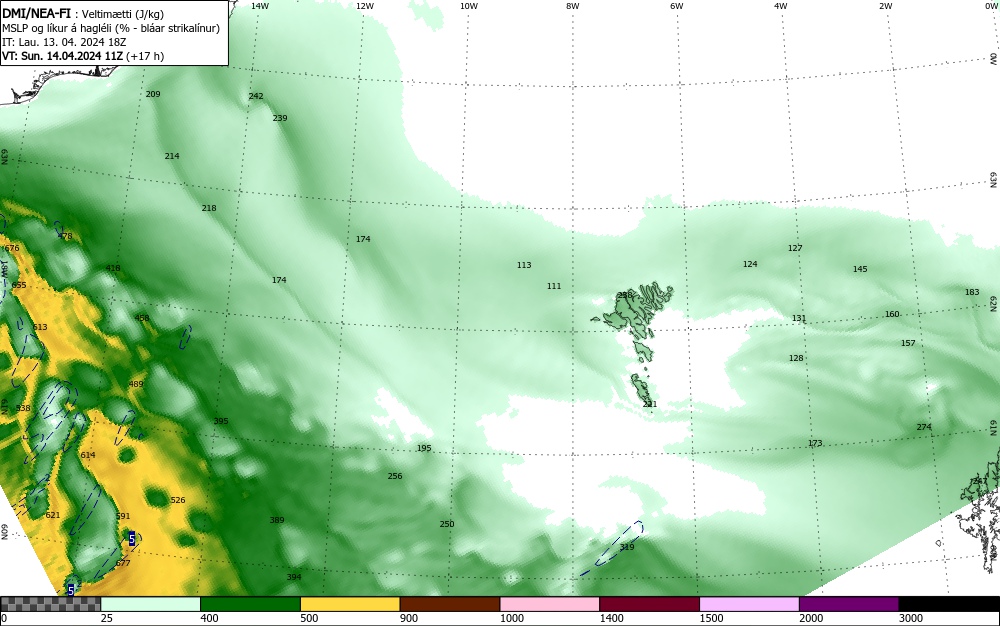Click the '4W' longitude label
Viewport: 1000px width, 626px height.
(x=781, y=6)
